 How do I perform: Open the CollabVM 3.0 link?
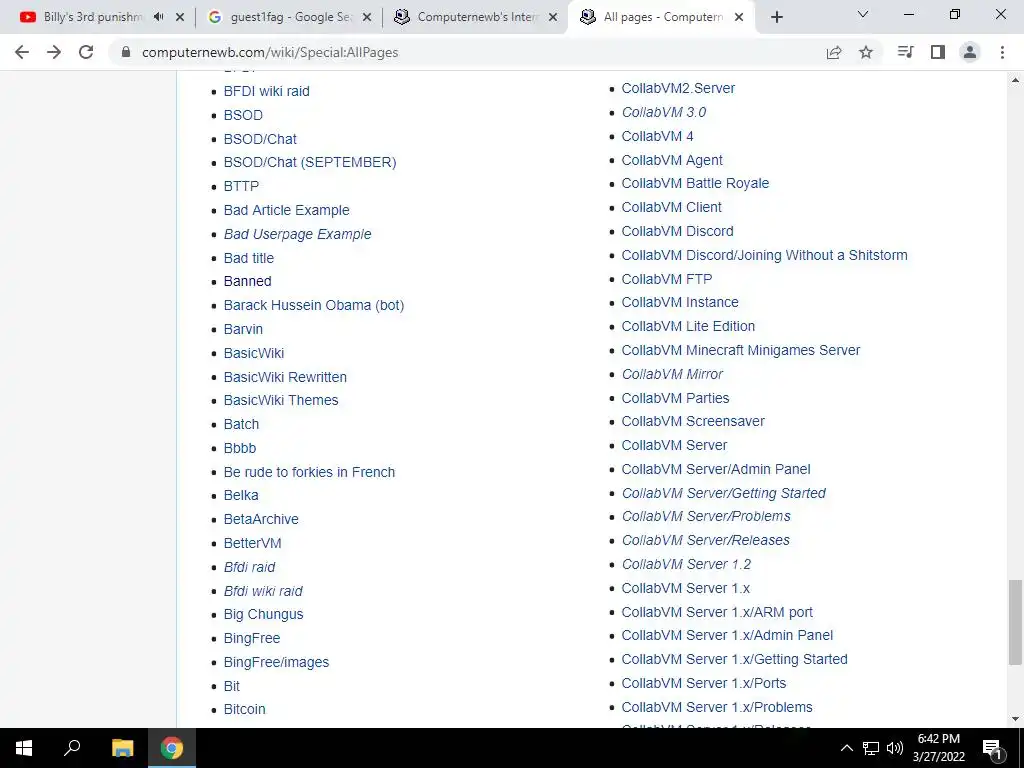664,112
